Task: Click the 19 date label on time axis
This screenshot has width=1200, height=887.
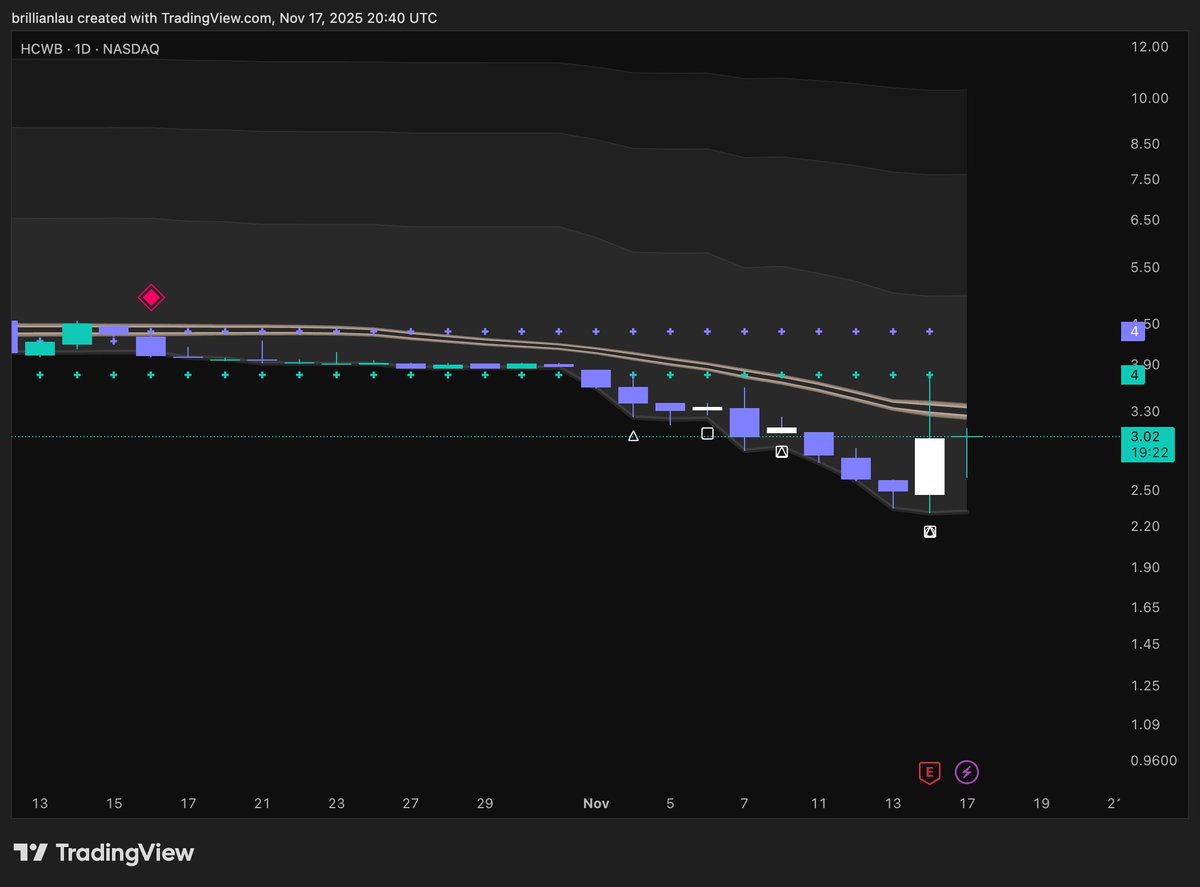Action: pos(1041,803)
